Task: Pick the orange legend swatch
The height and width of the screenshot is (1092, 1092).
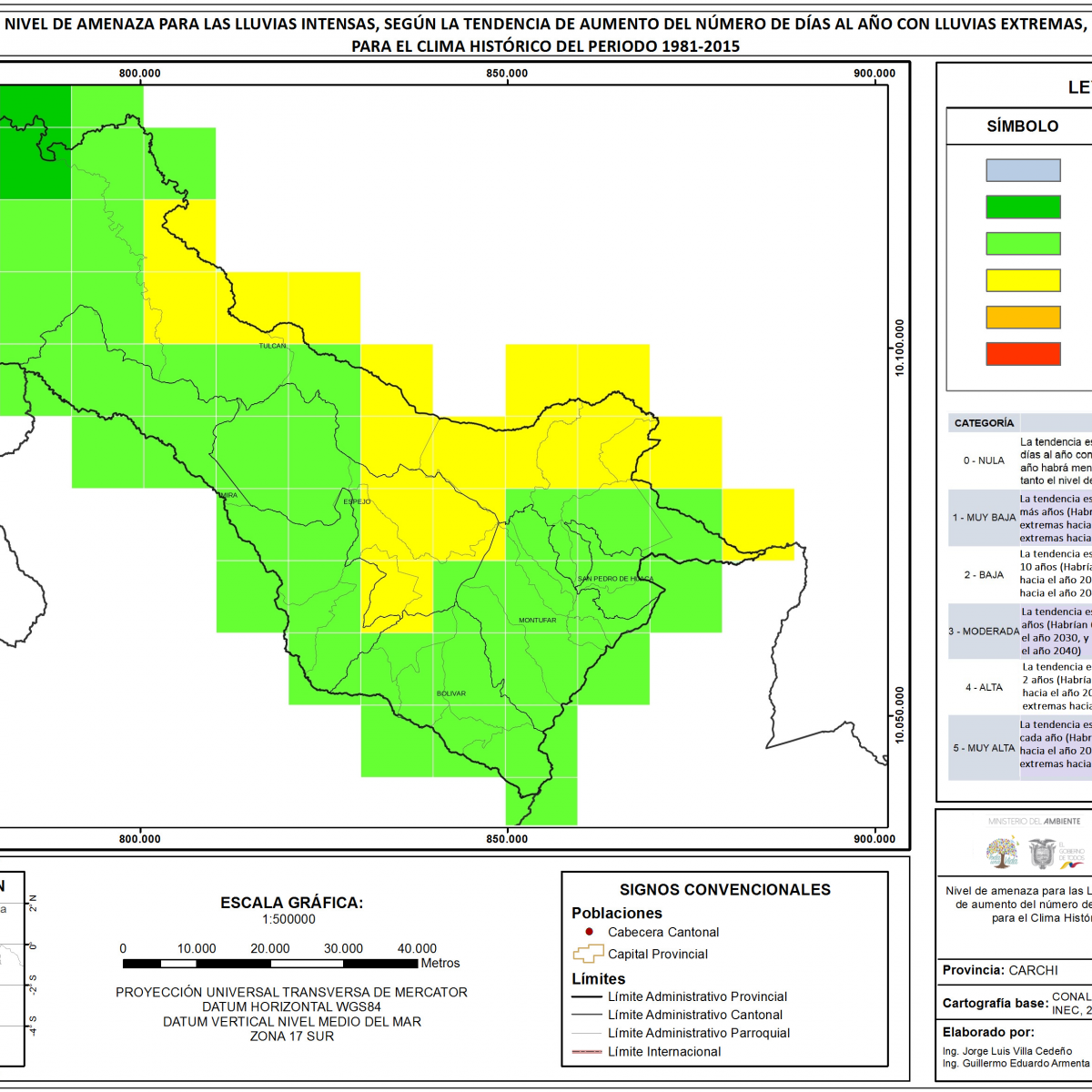Action: click(1023, 317)
